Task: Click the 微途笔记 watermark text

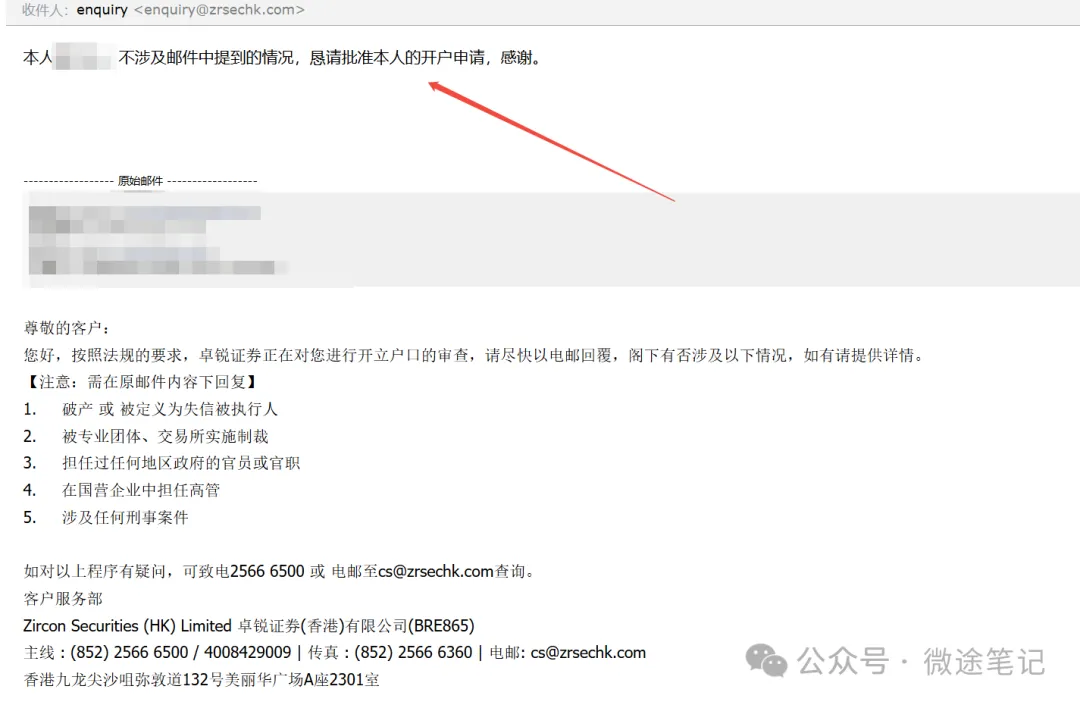Action: pos(984,662)
